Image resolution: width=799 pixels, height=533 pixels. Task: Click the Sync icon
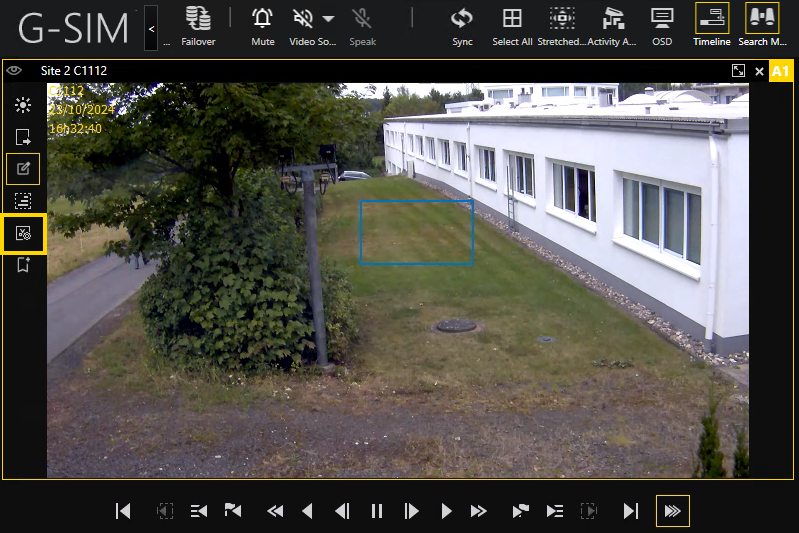pos(461,19)
